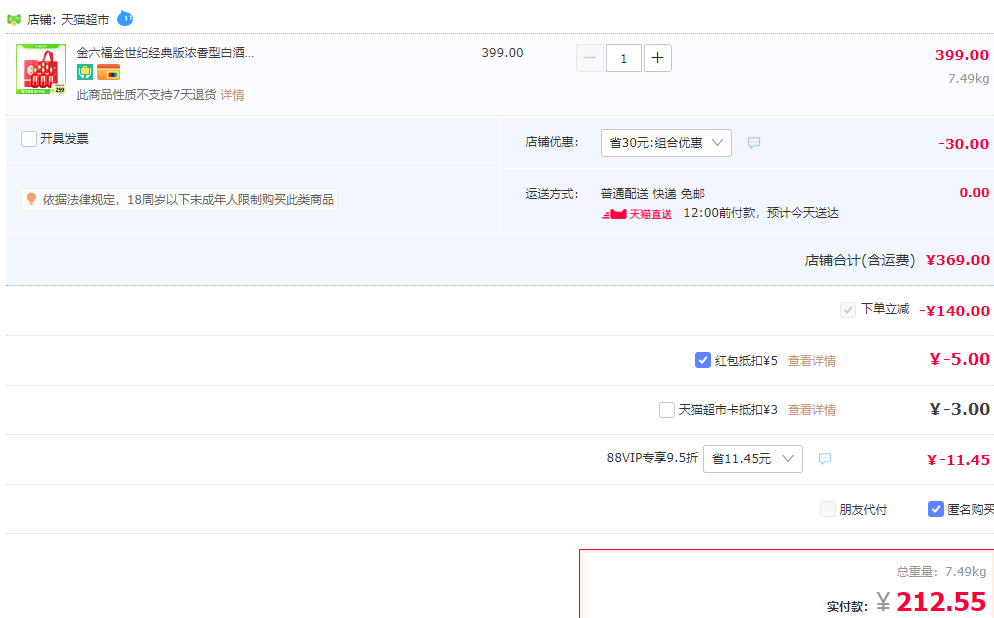Uncheck the 红包抵扣¥5 checkbox

tap(702, 360)
